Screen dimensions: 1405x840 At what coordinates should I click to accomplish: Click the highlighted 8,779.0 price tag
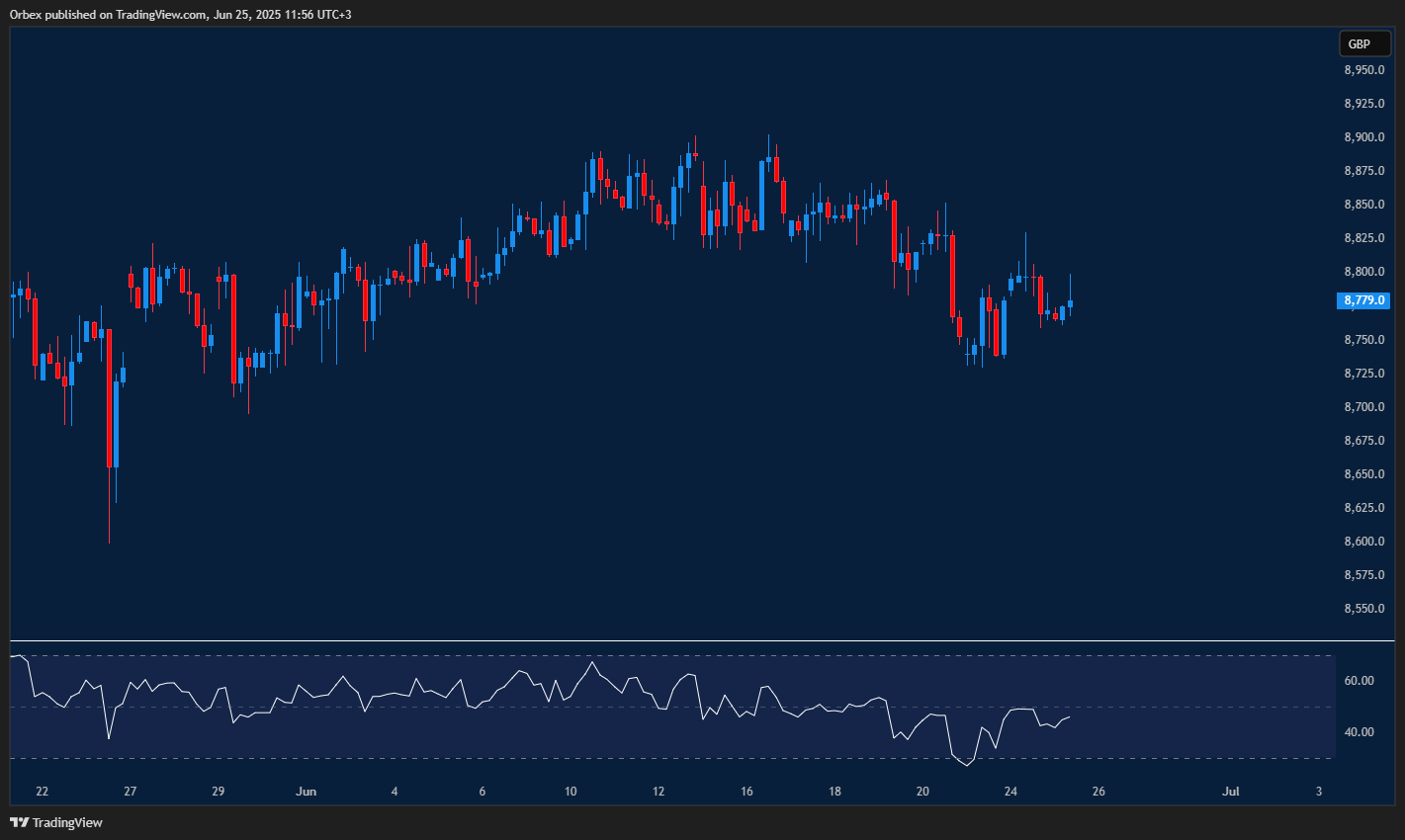click(x=1362, y=300)
